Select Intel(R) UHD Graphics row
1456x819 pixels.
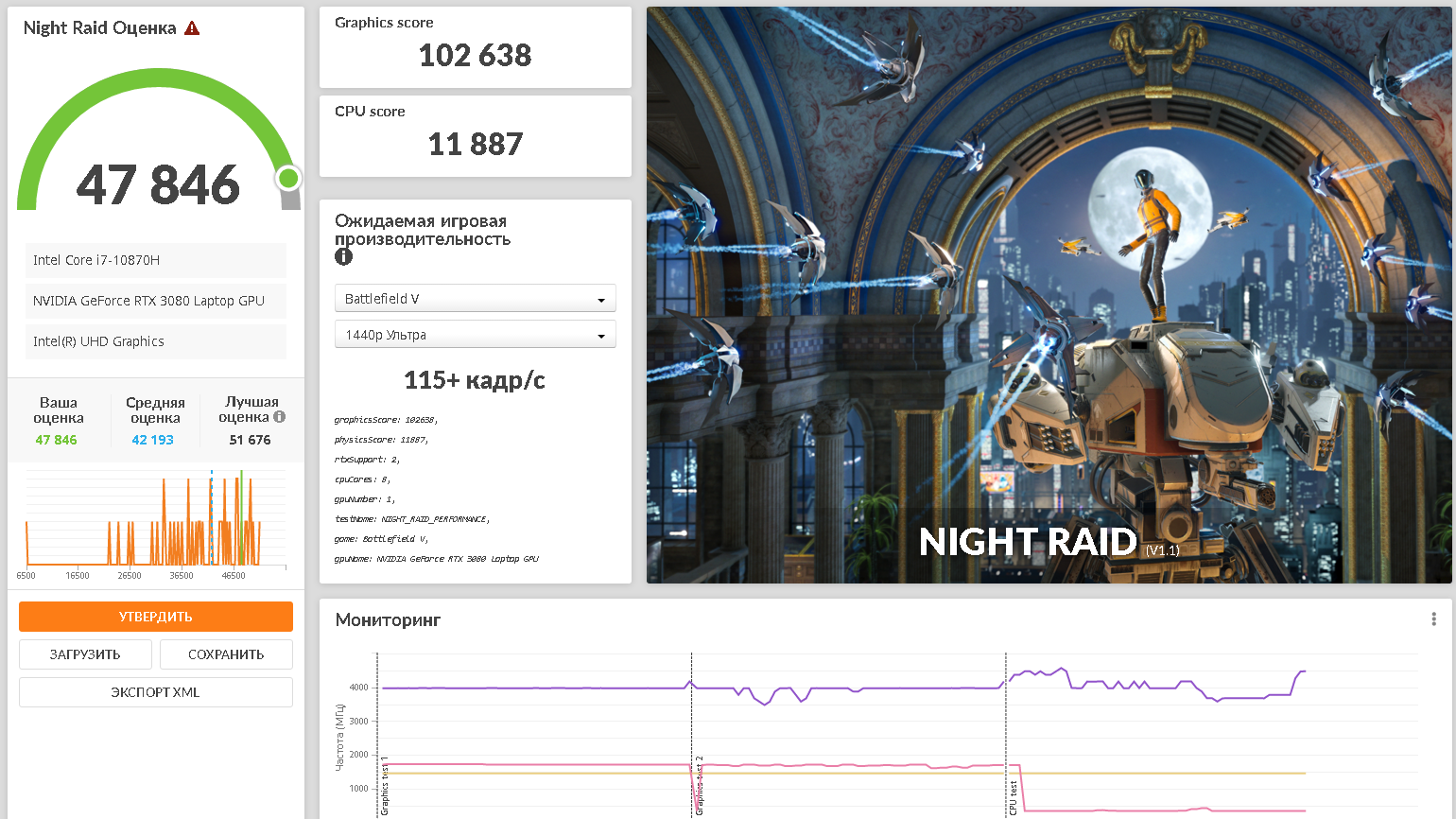[156, 341]
